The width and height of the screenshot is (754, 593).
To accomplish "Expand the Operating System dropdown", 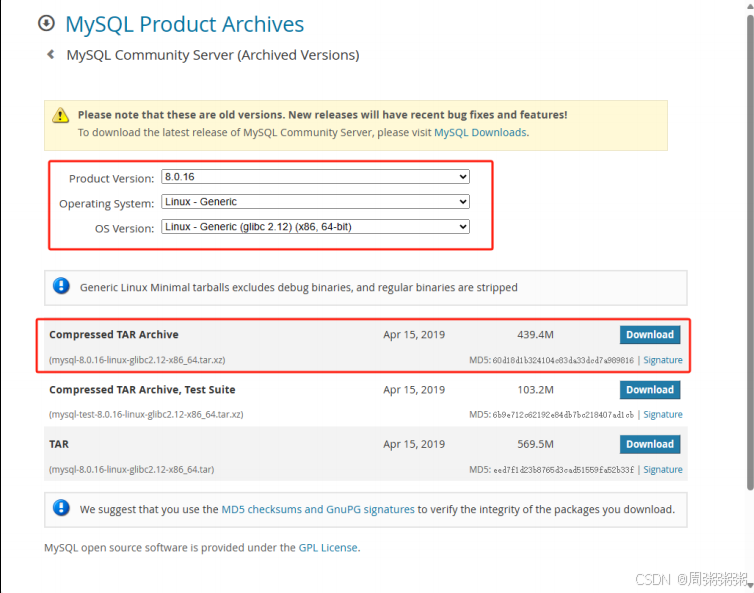I will (315, 202).
